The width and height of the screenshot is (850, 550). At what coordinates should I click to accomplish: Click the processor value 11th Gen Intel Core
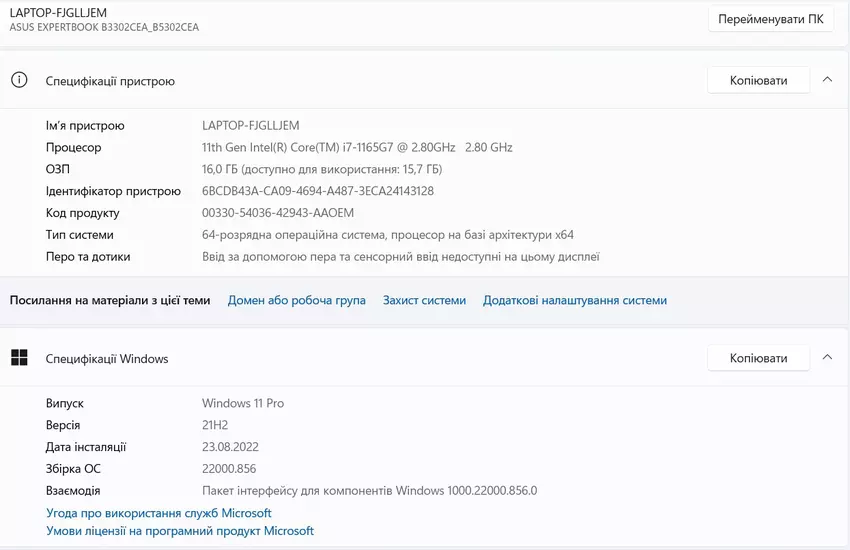tap(357, 147)
